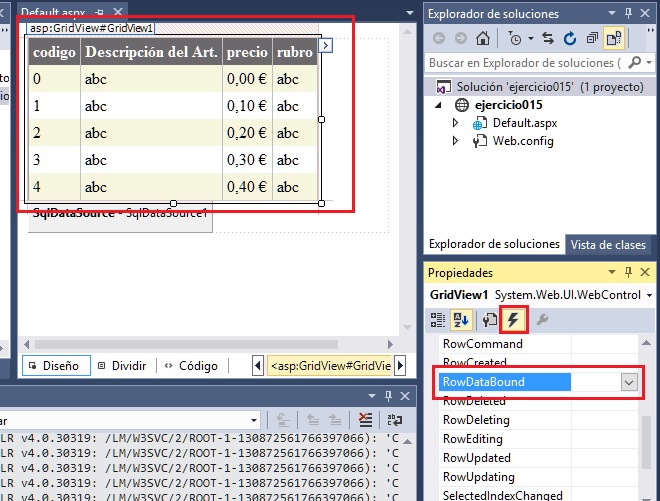Screen dimensions: 660x501
Task: Refresh the Solution Explorer
Action: coord(570,38)
